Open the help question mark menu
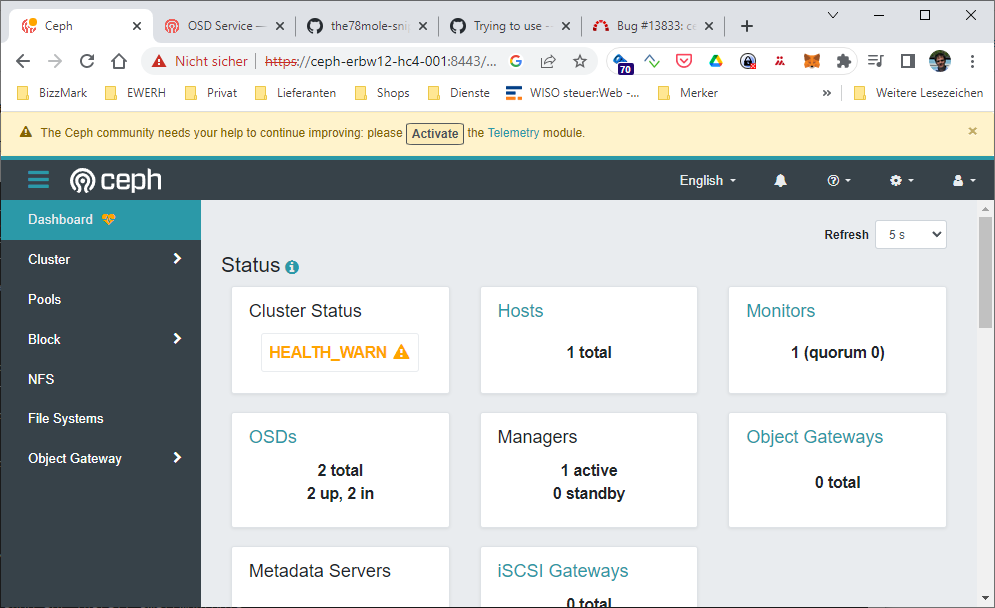Image resolution: width=995 pixels, height=608 pixels. (x=839, y=180)
